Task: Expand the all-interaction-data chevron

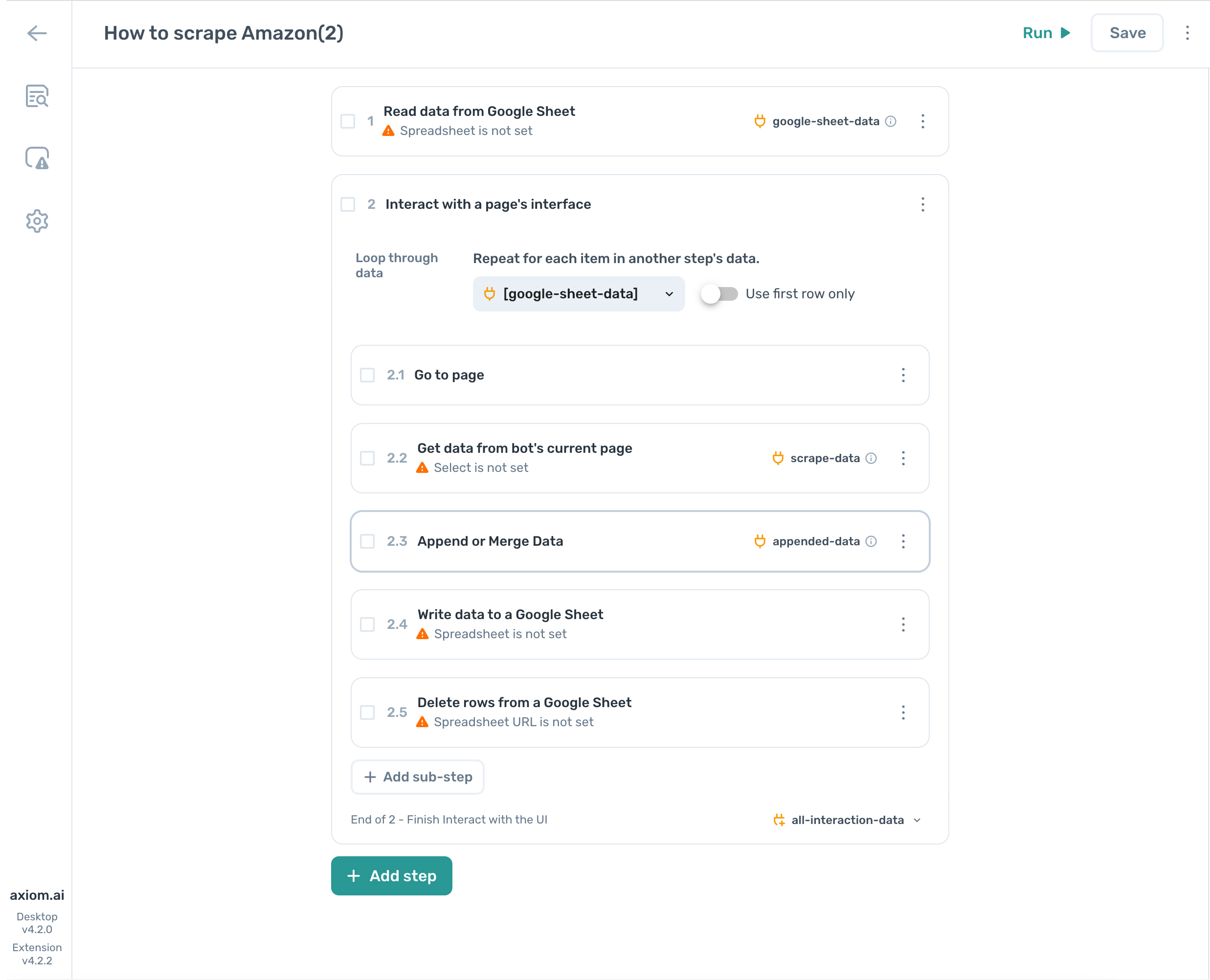Action: pyautogui.click(x=917, y=820)
